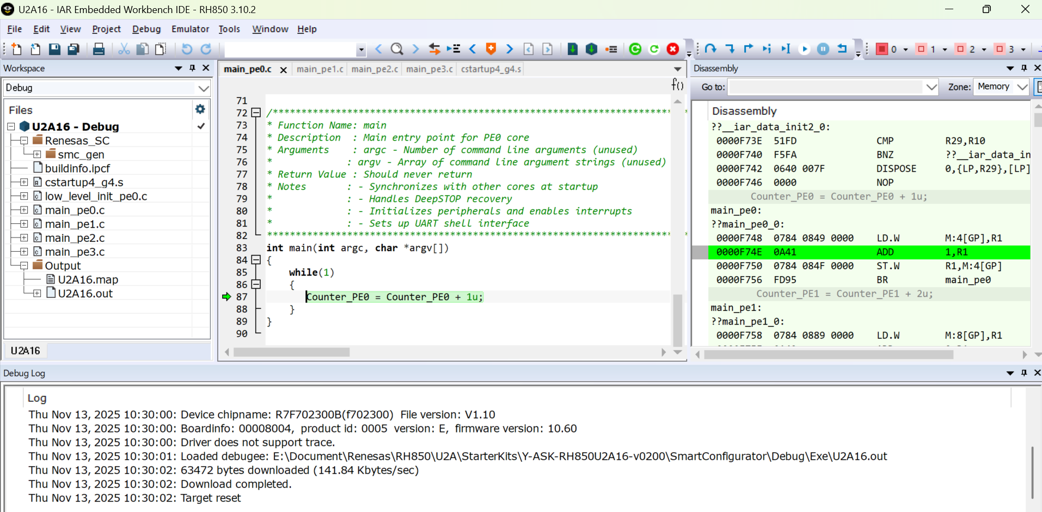Click the Stop Debugging red X icon
1042x512 pixels.
[673, 49]
